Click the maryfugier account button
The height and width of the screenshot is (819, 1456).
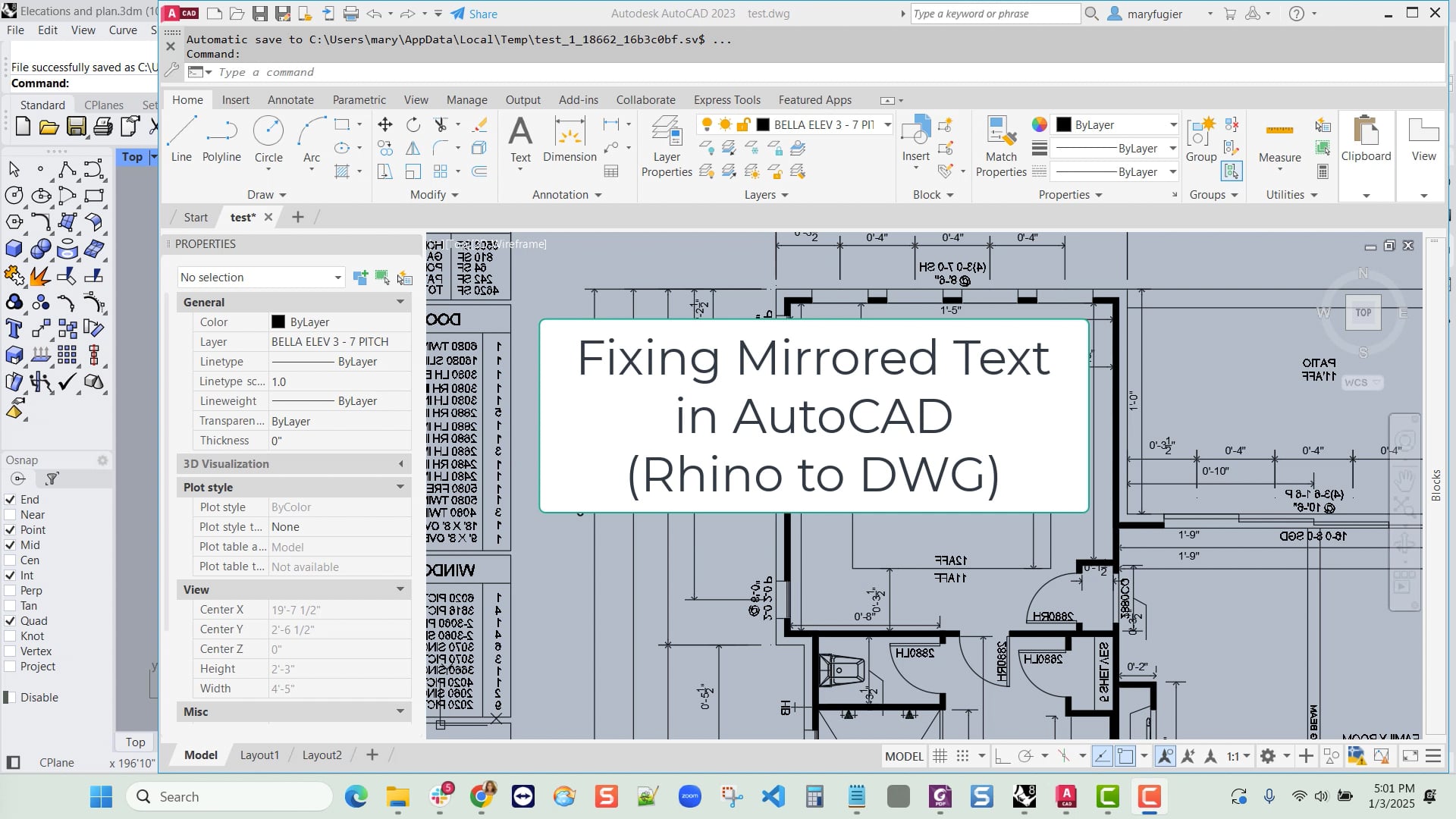pos(1153,14)
